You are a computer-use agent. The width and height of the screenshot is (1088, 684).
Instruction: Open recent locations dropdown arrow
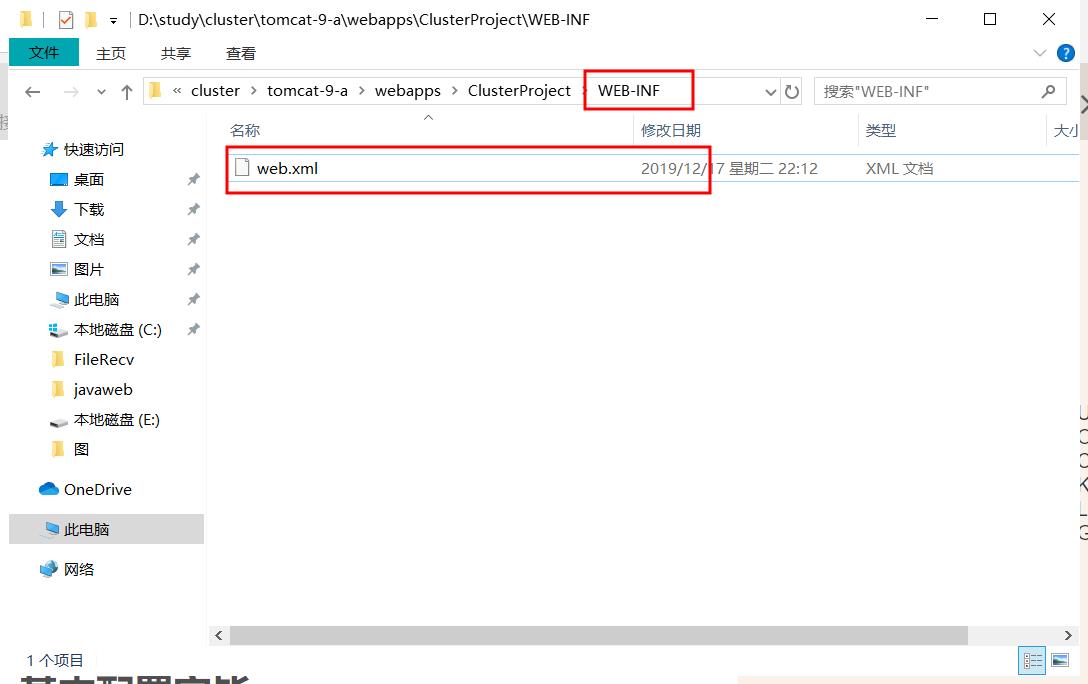[x=101, y=92]
